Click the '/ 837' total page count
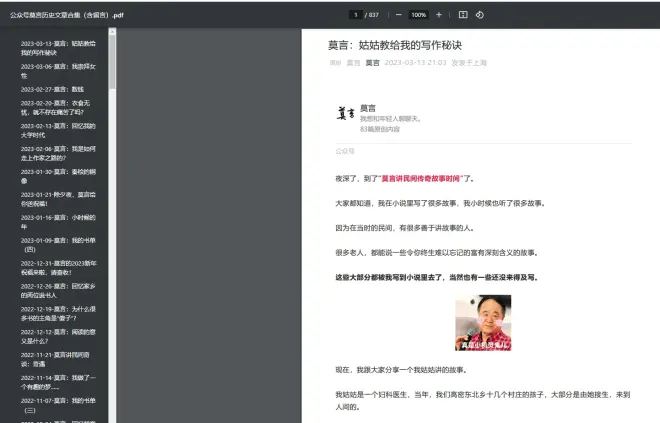Viewport: 660px width, 423px height. click(x=372, y=15)
